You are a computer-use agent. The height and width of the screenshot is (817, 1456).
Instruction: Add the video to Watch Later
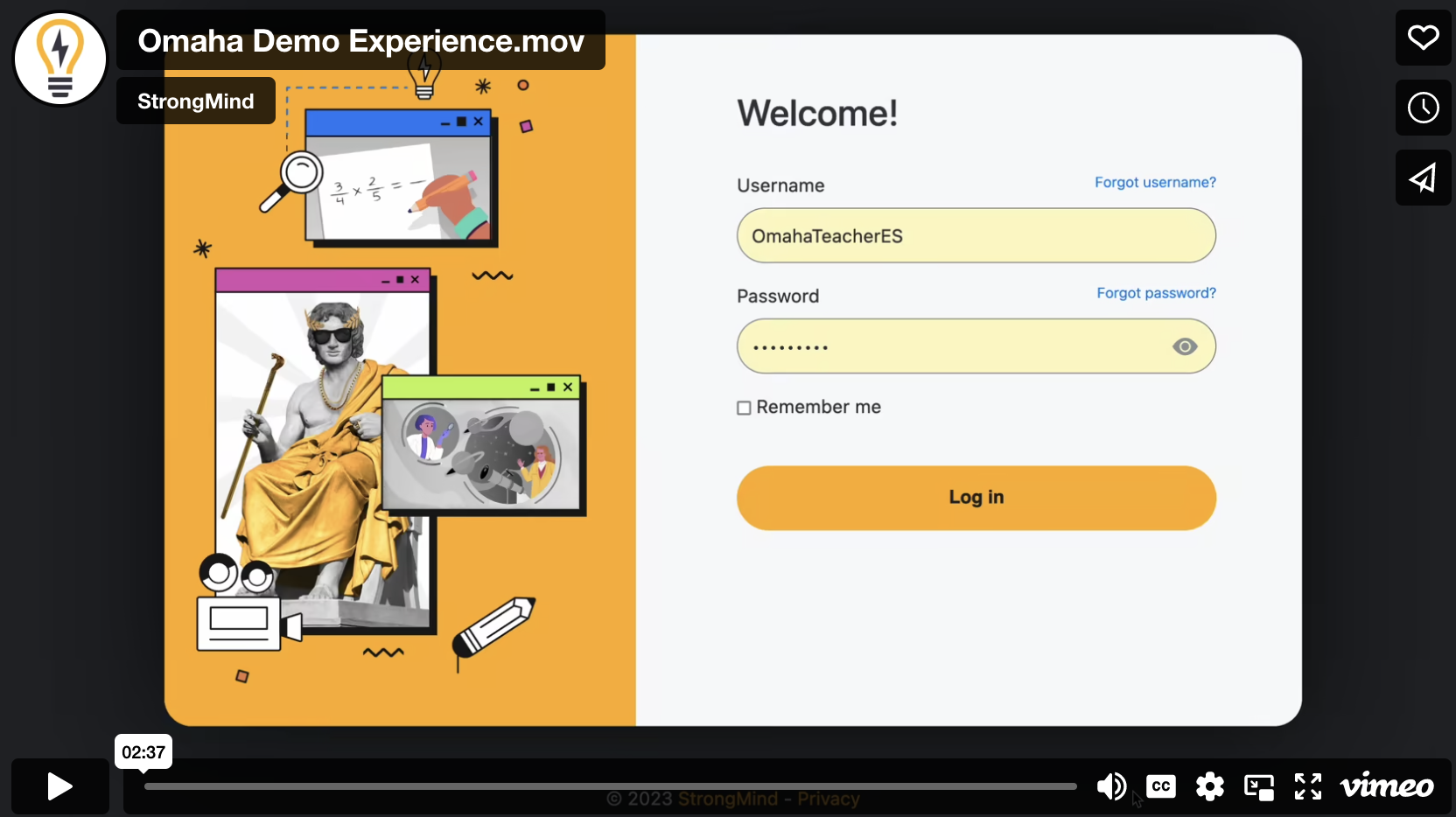(1423, 108)
